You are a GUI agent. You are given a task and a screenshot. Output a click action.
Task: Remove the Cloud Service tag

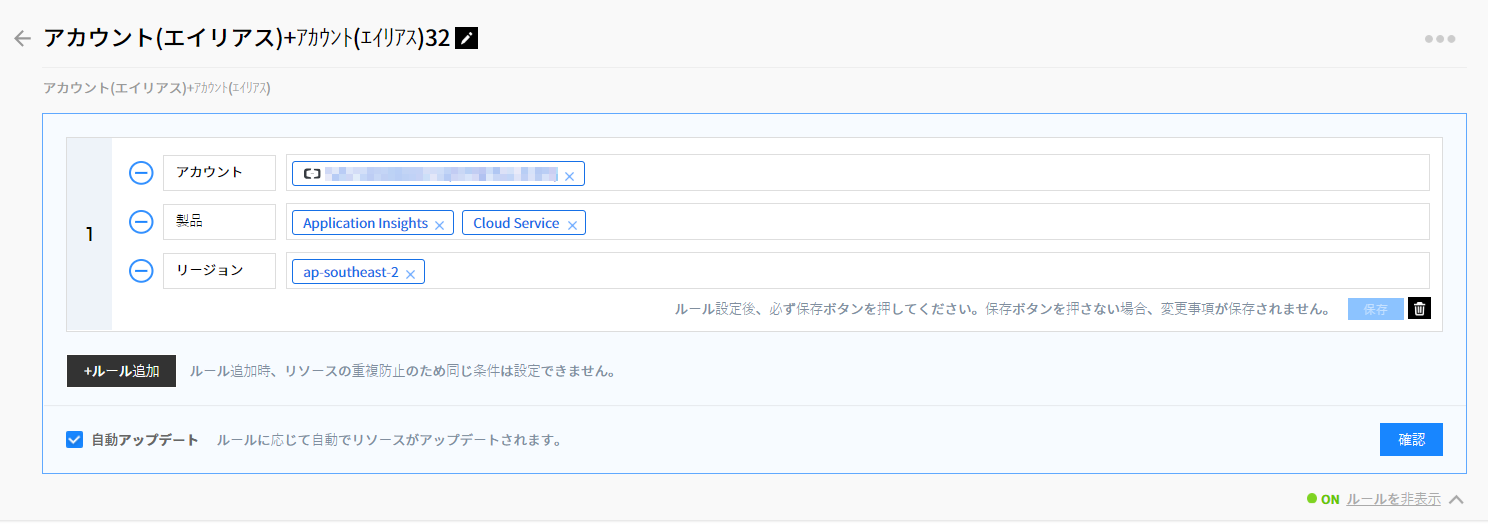point(572,225)
